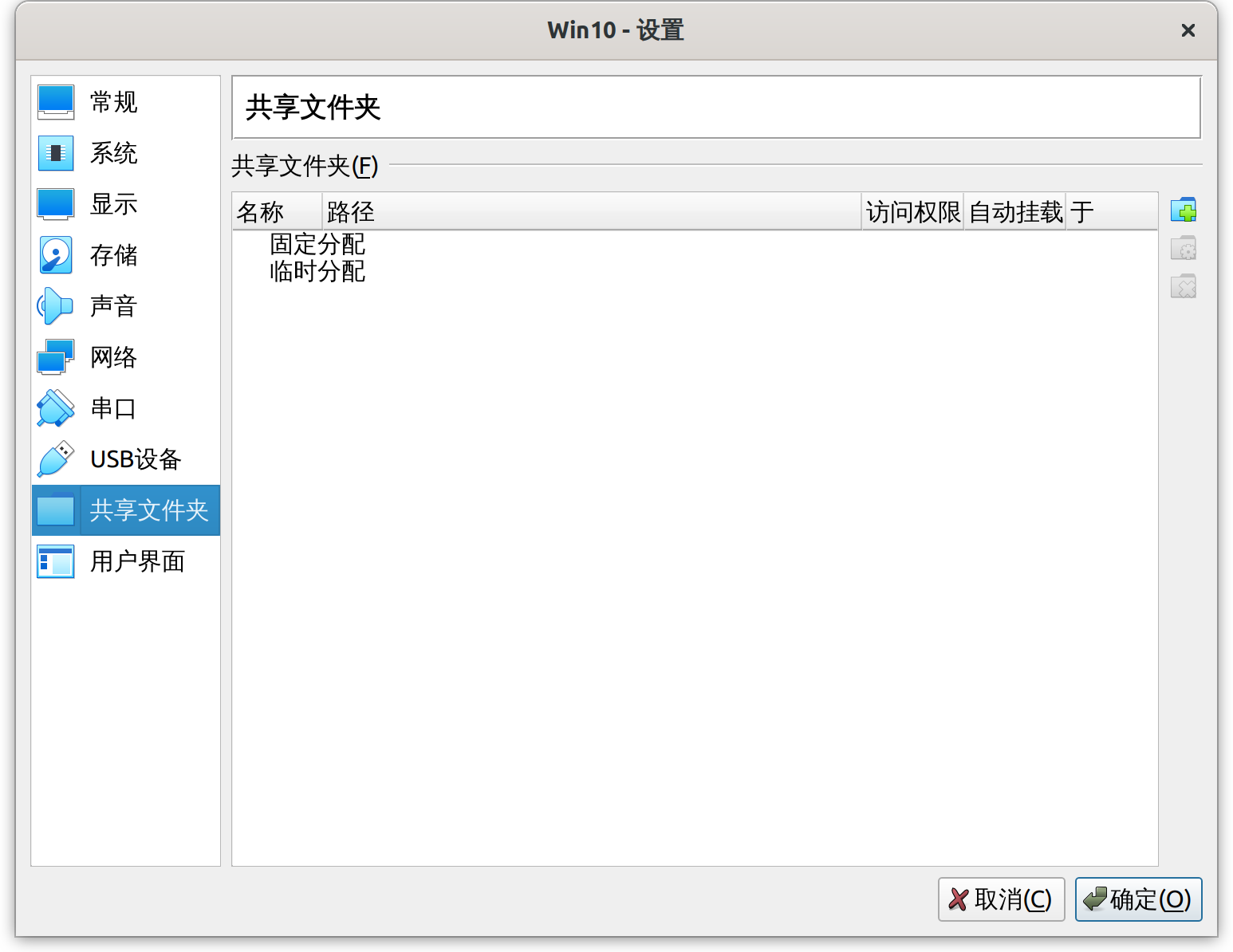Click the 确定(O) confirm button

1138,899
